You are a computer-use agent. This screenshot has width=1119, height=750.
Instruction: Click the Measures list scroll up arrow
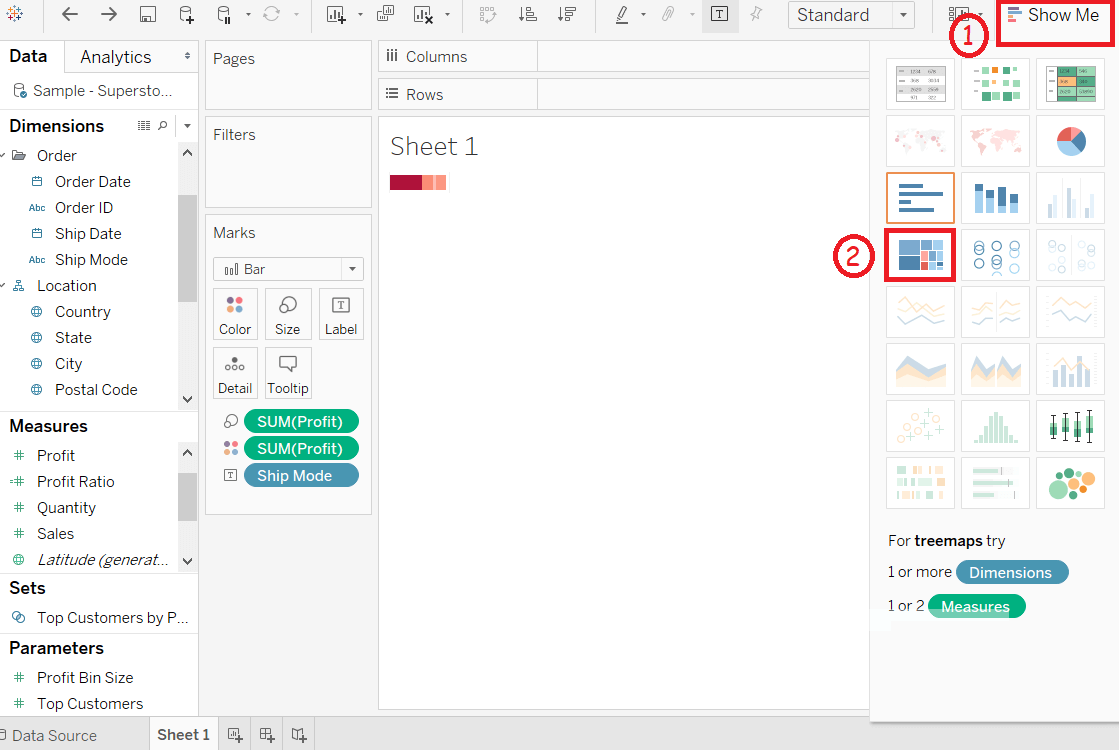point(187,452)
